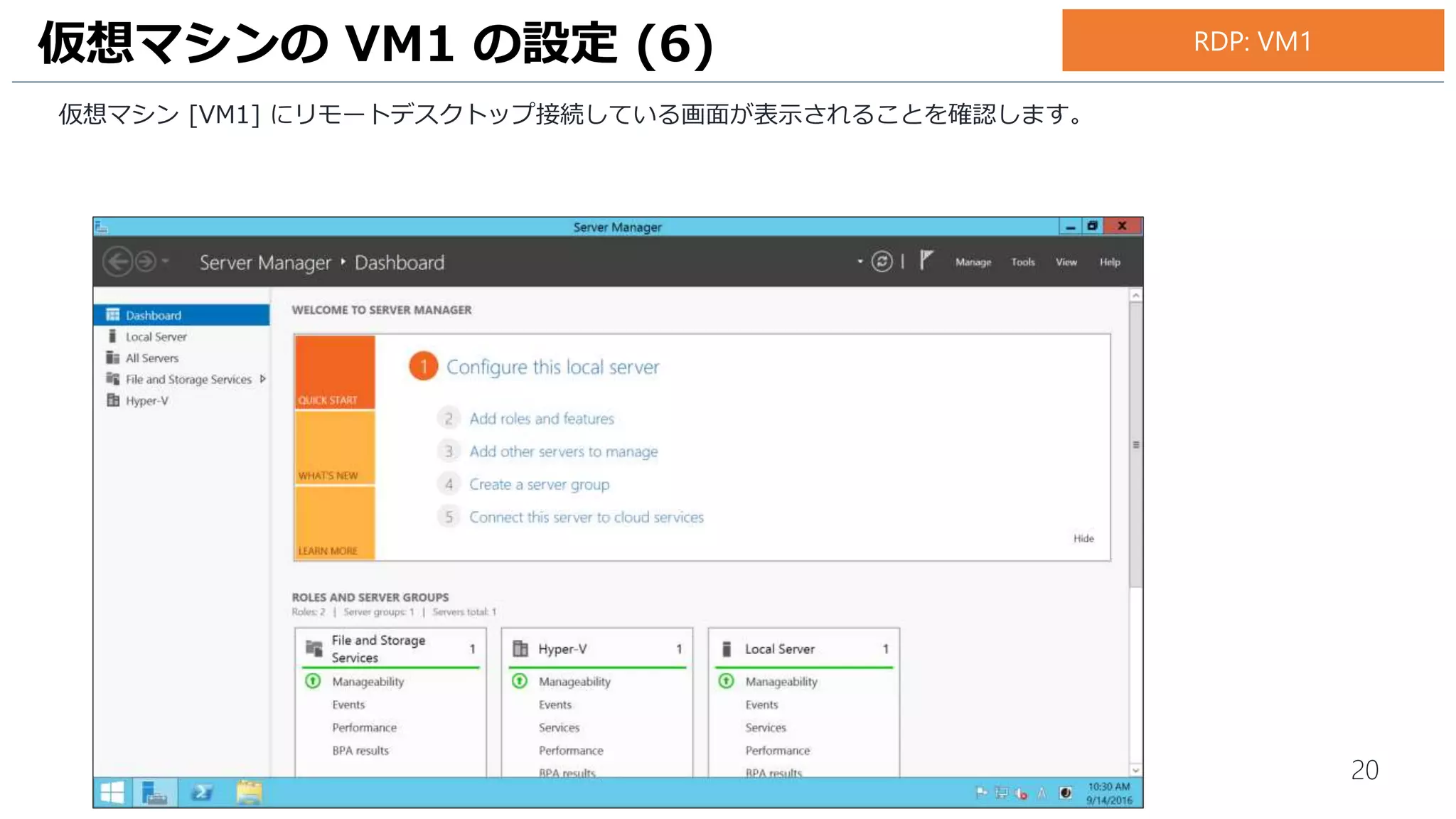This screenshot has width=1456, height=819.
Task: Click Add roles and features link
Action: click(x=542, y=419)
